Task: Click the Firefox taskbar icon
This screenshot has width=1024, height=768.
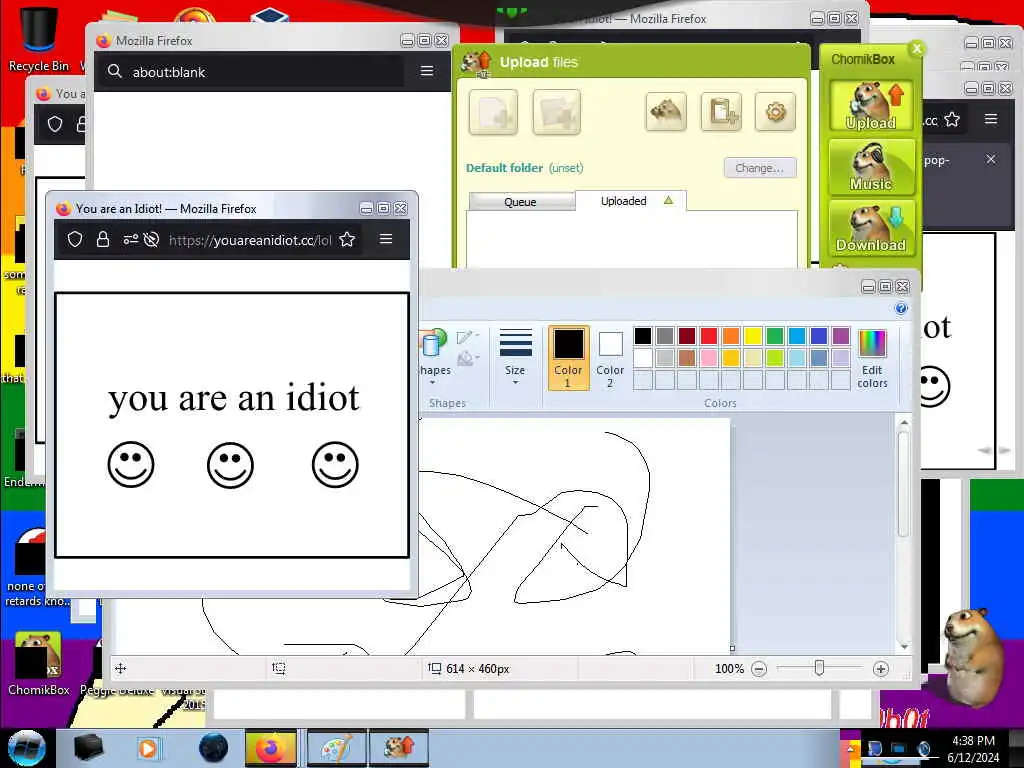Action: pos(270,748)
